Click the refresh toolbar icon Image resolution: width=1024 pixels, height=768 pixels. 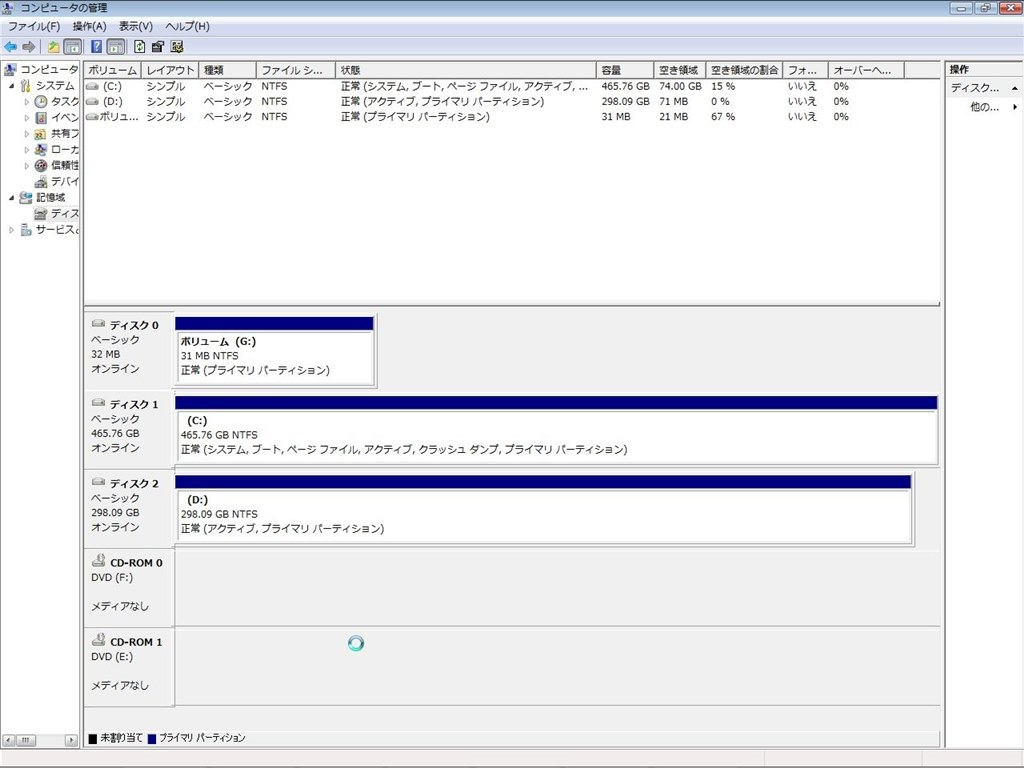coord(139,47)
